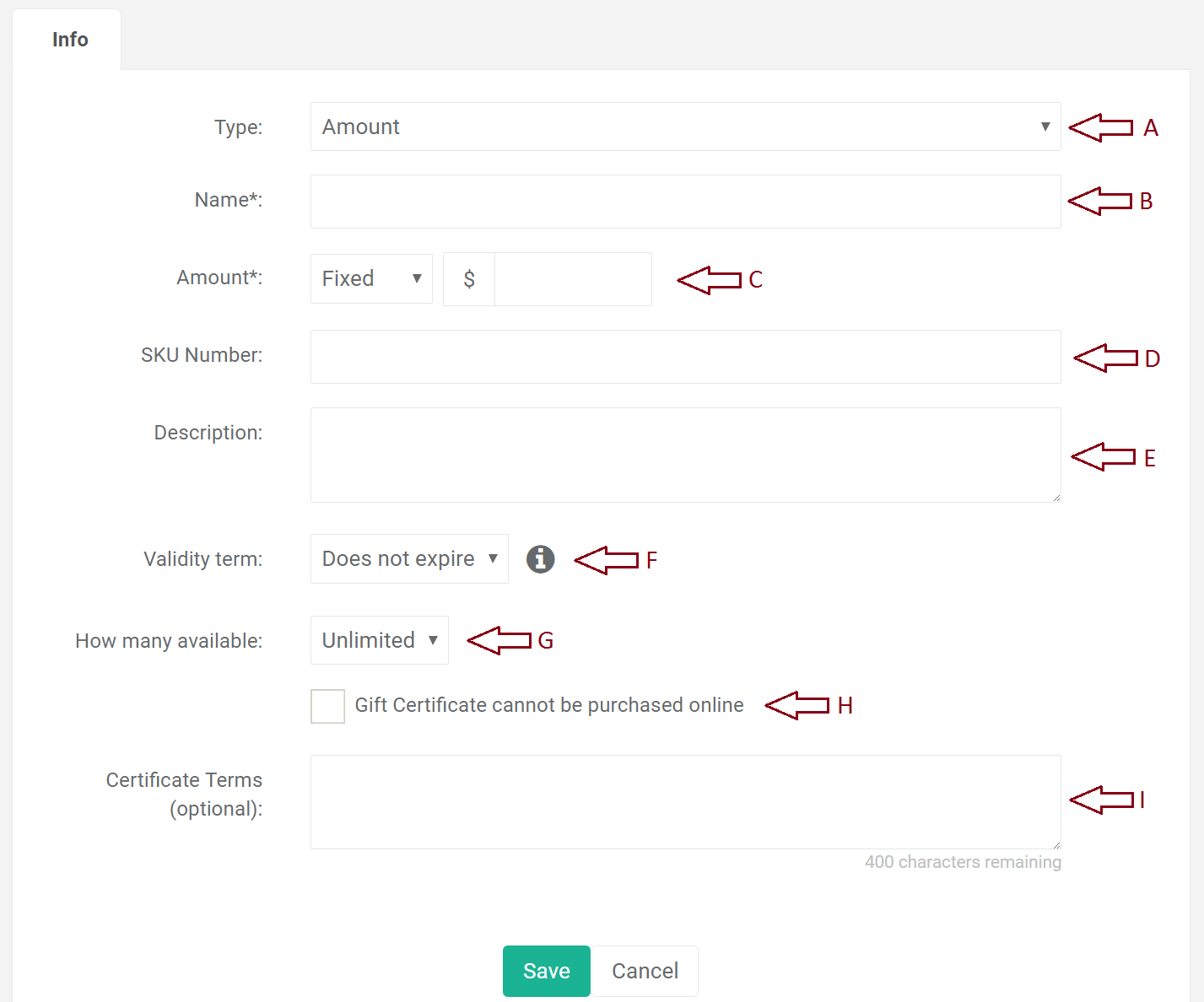Click the 'Amount*:' label
This screenshot has height=1002, width=1204.
point(219,277)
